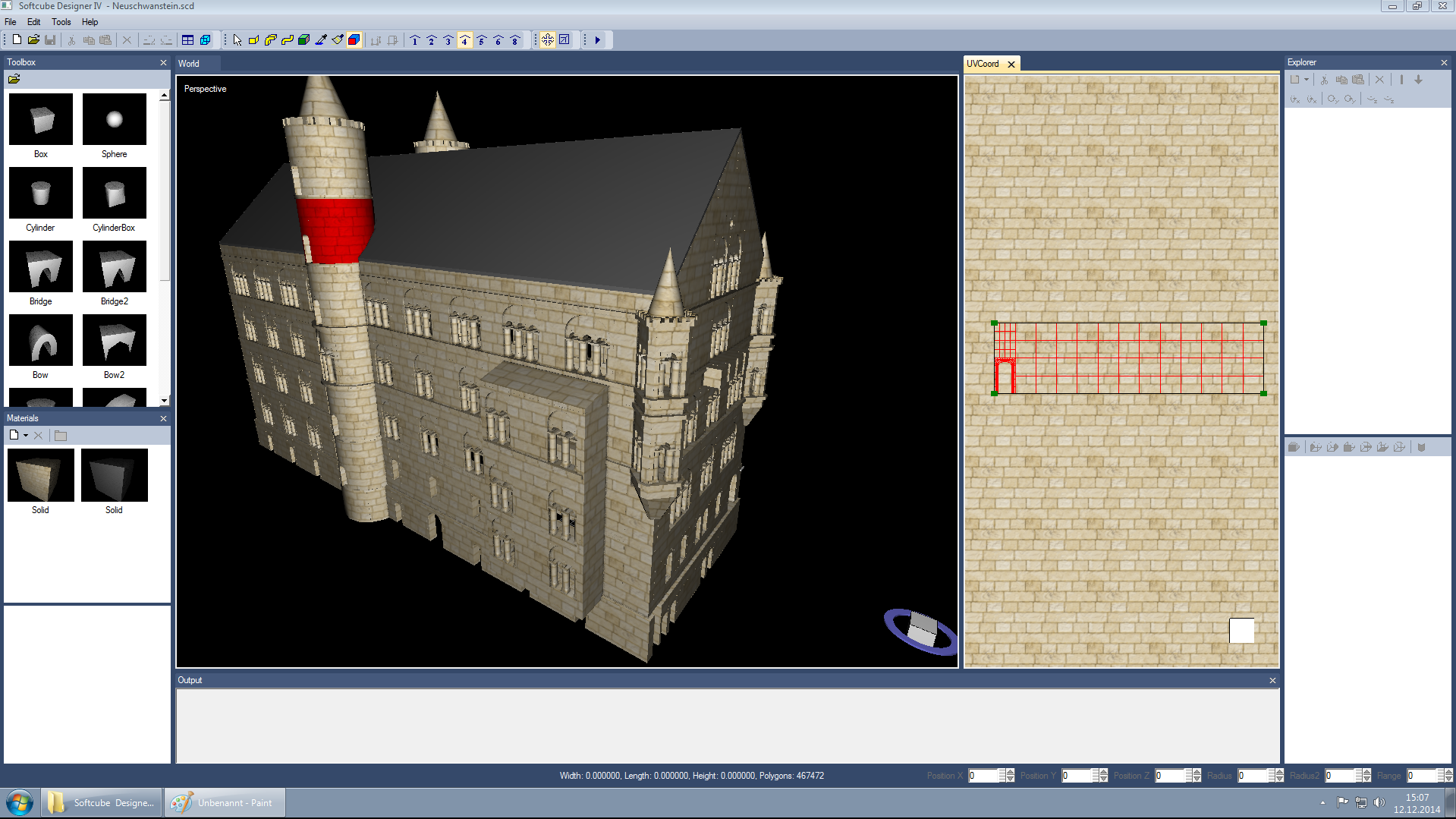Open Unbenannt - Paint from taskbar

click(x=225, y=802)
